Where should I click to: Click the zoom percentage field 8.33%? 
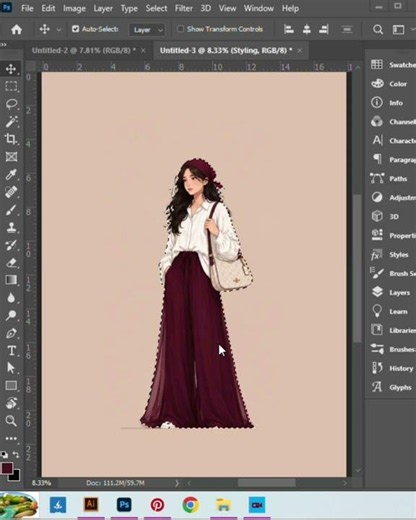[41, 483]
